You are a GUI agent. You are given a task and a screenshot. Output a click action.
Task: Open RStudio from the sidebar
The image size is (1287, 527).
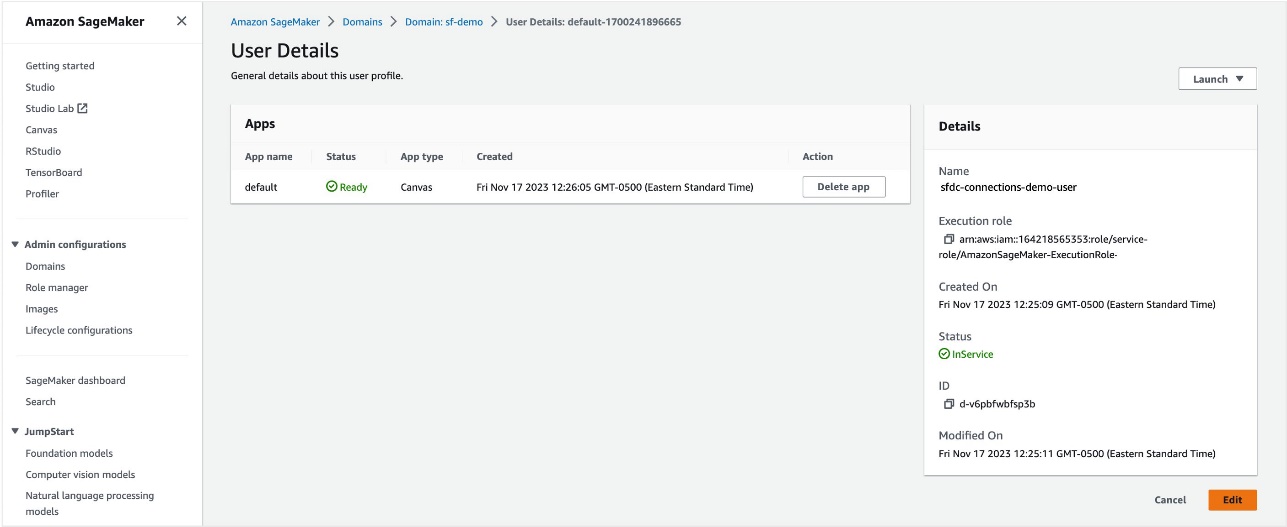coord(43,151)
